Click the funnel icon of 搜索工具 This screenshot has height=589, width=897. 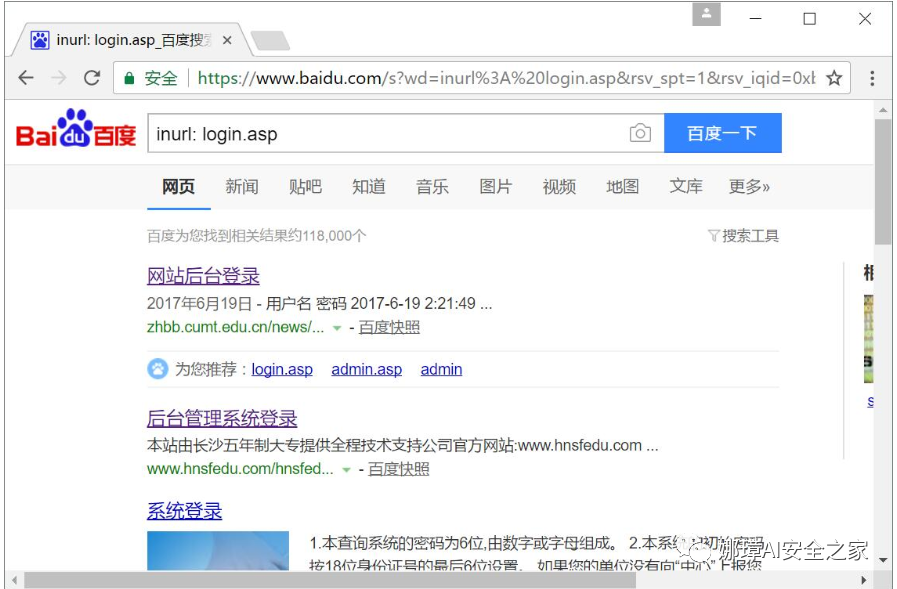tap(713, 236)
